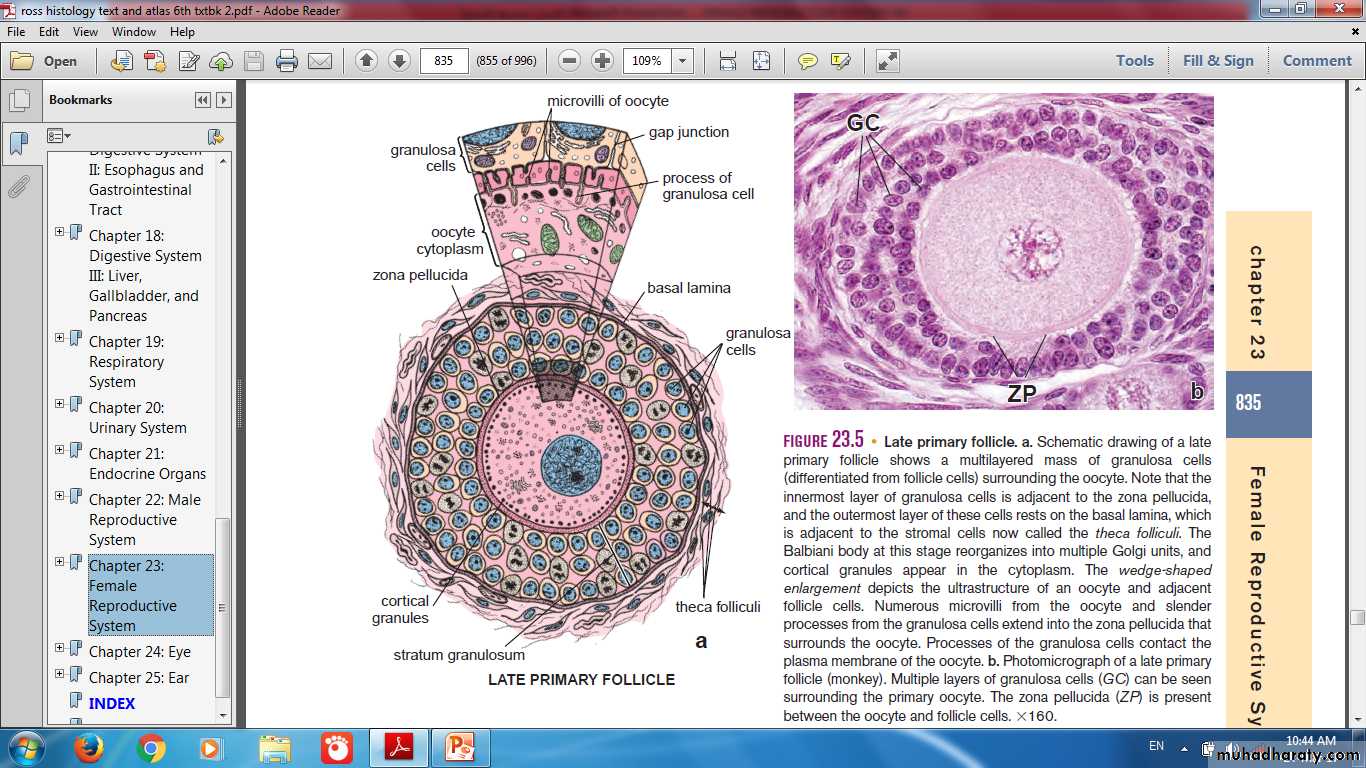This screenshot has height=768, width=1366.
Task: Expand the Chapter 19 Respiratory System bookmark
Action: click(60, 338)
